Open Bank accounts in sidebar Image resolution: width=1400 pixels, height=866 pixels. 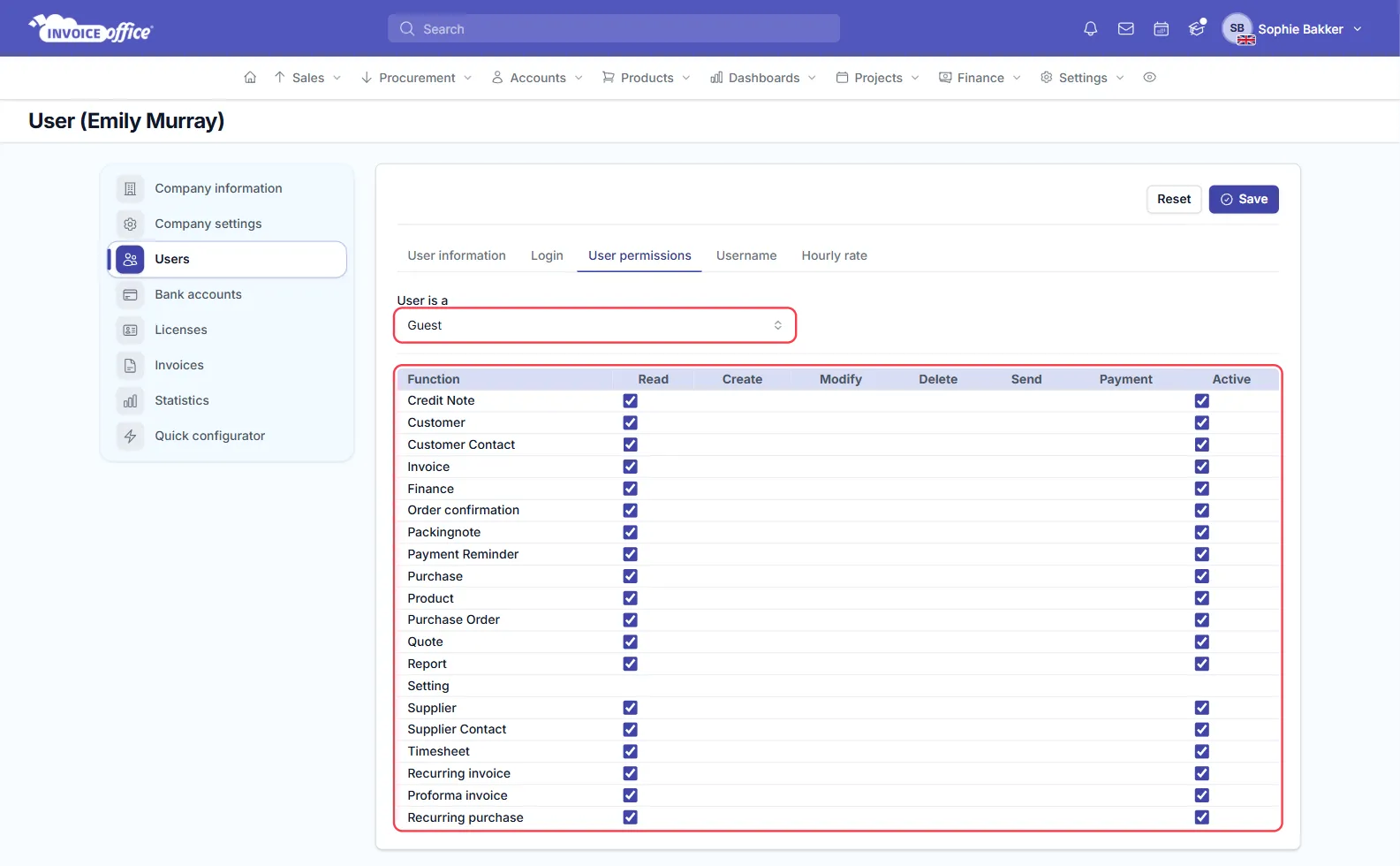[227, 294]
